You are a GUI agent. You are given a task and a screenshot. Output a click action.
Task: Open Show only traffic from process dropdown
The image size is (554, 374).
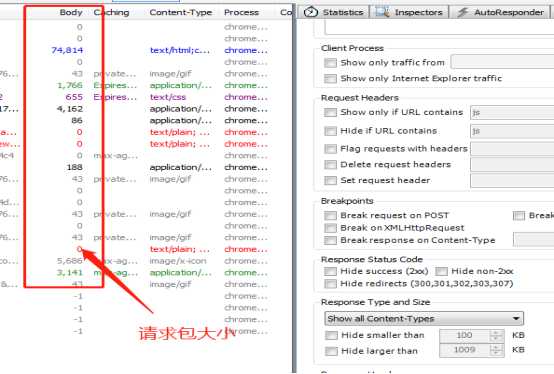pos(502,63)
